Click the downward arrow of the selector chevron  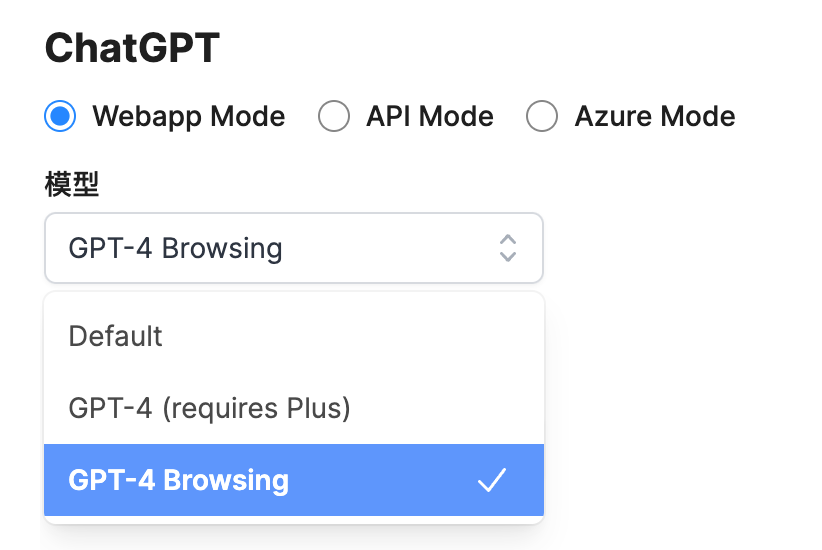click(508, 256)
